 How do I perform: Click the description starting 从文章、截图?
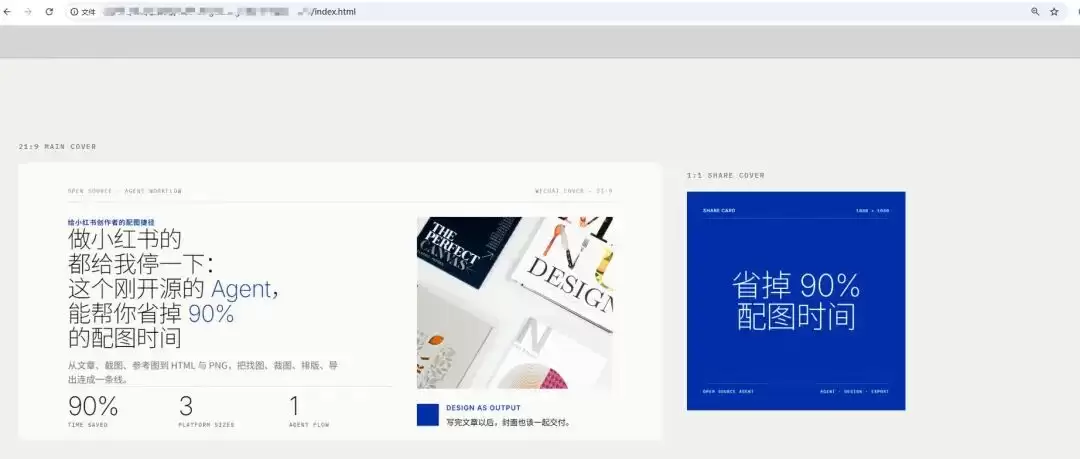(x=203, y=372)
